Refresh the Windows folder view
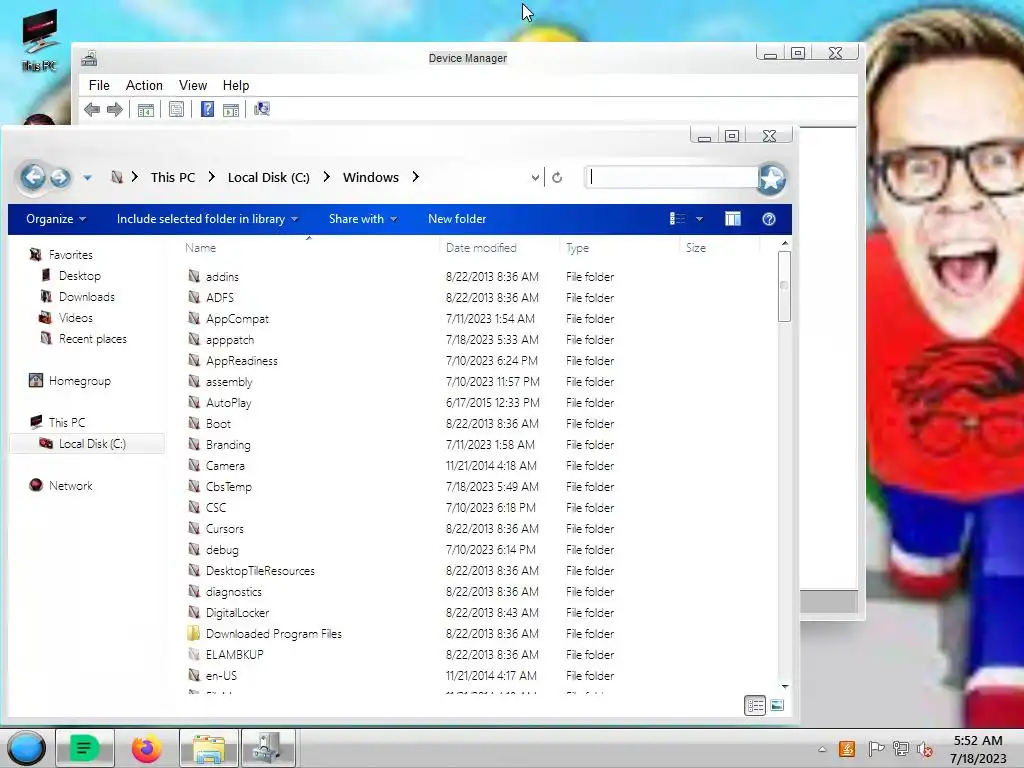This screenshot has width=1024, height=768. click(x=557, y=178)
